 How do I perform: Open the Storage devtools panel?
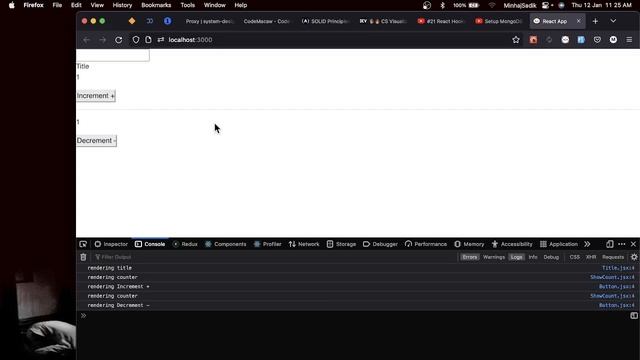click(341, 244)
